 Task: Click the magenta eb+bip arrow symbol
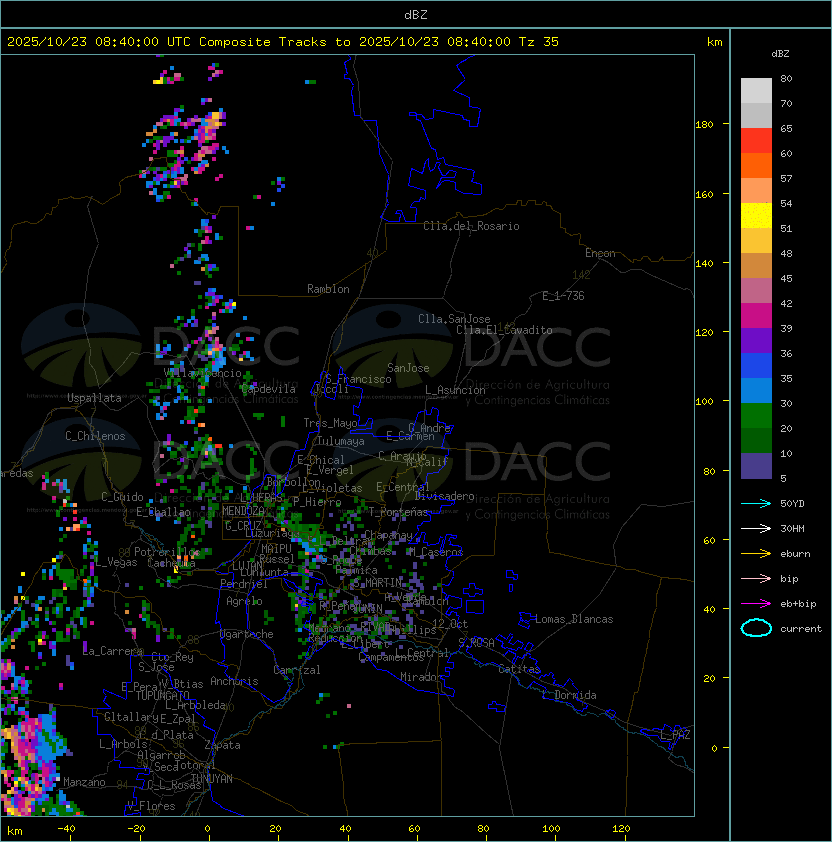tap(756, 604)
